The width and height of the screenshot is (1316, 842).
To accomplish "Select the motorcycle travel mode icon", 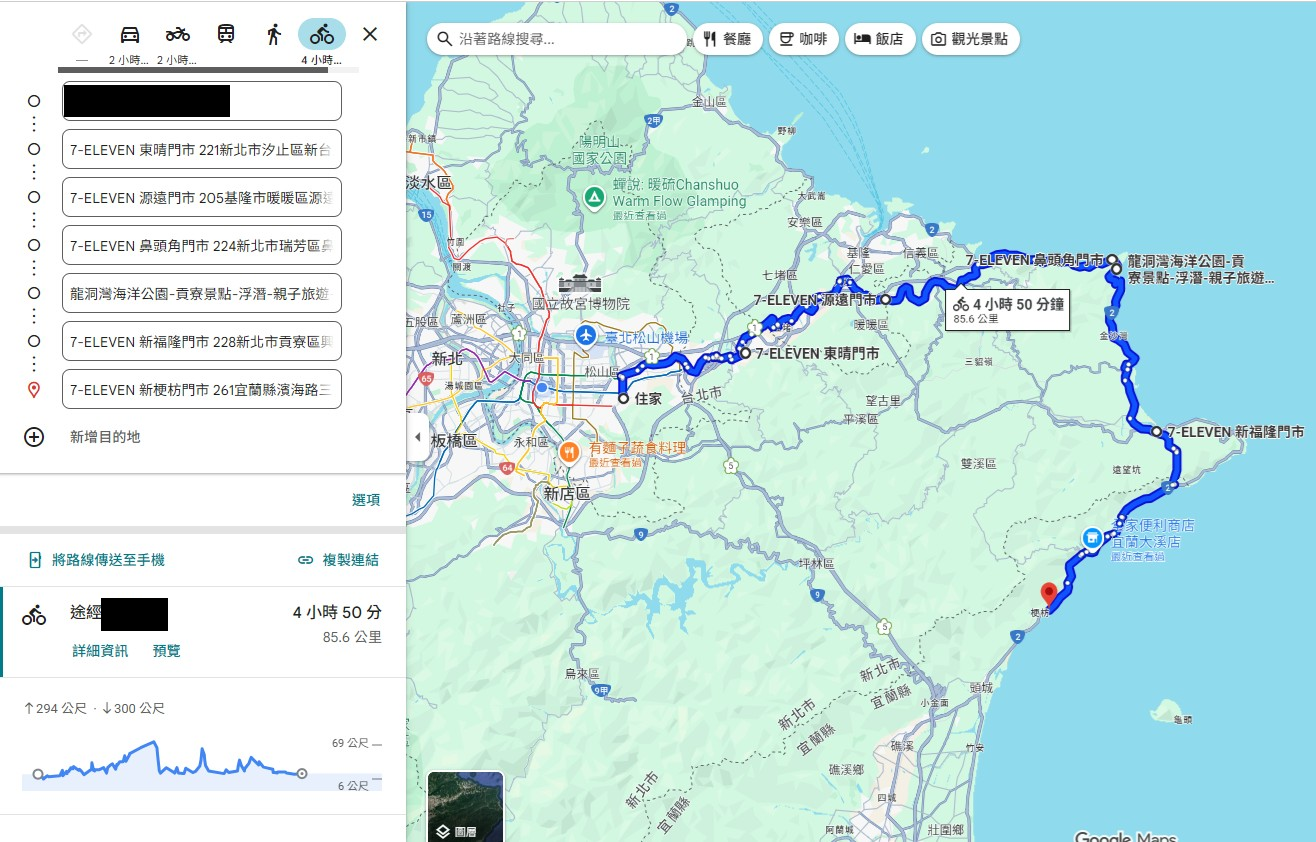I will [178, 35].
